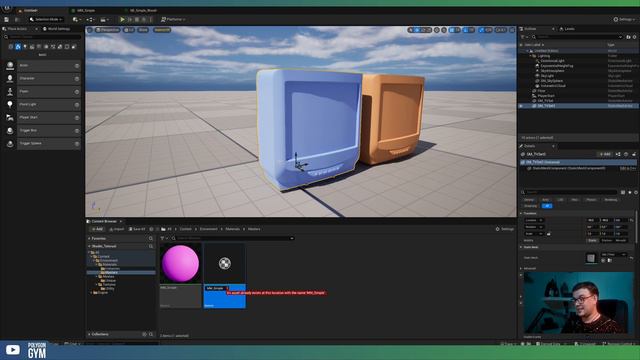Expand the Collections section

(89, 334)
